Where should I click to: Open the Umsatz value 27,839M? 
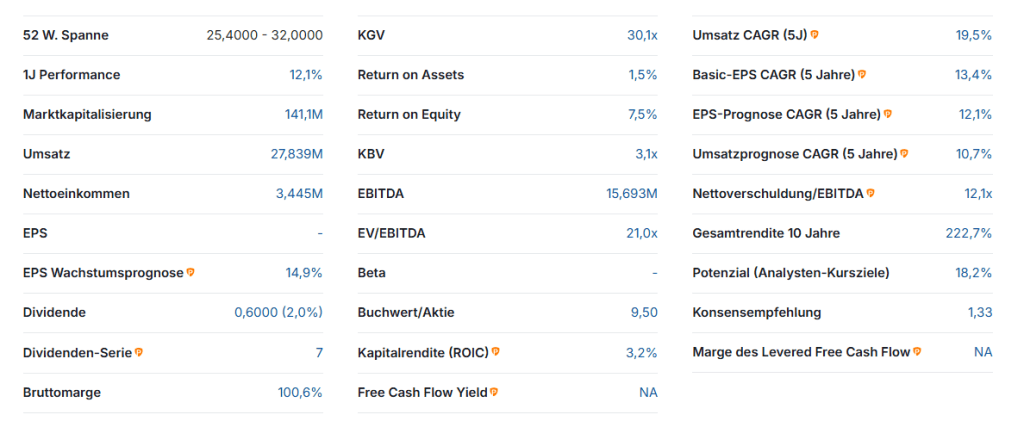pyautogui.click(x=297, y=154)
